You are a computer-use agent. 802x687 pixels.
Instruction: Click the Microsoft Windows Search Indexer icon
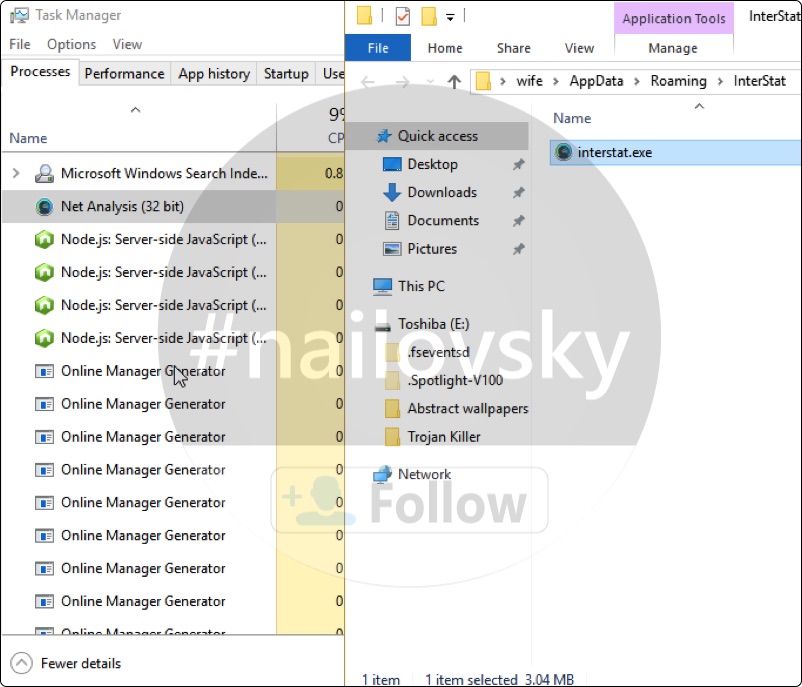[x=44, y=174]
